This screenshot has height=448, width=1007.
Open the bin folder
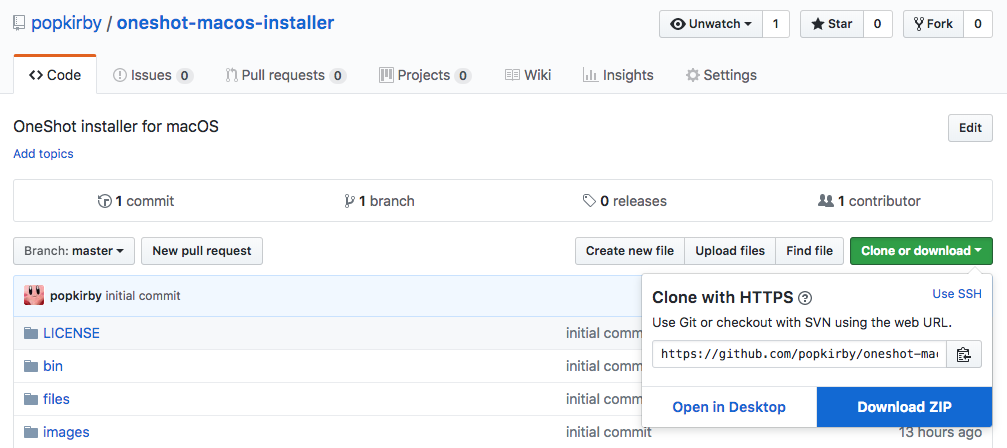coord(53,366)
